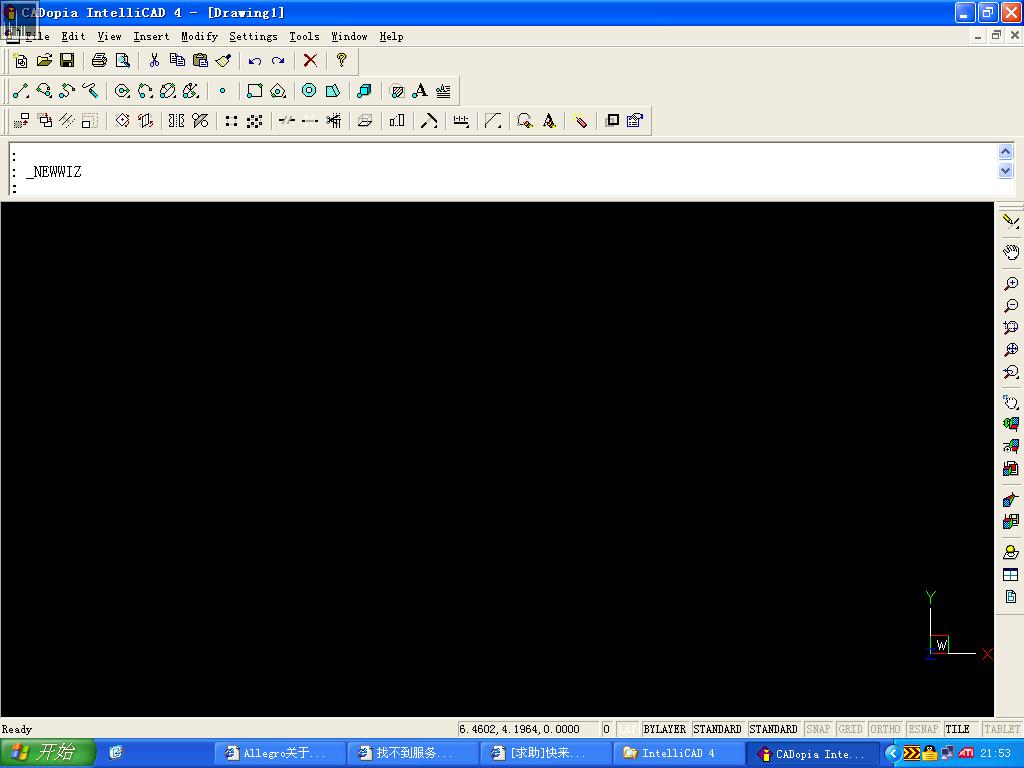Undo the last action
1024x768 pixels.
click(255, 61)
